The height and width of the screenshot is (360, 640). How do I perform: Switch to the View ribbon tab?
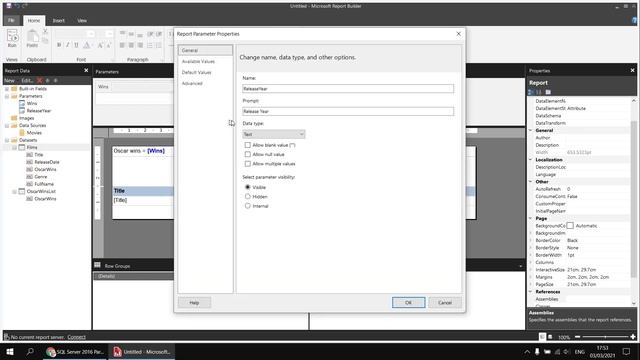click(82, 20)
